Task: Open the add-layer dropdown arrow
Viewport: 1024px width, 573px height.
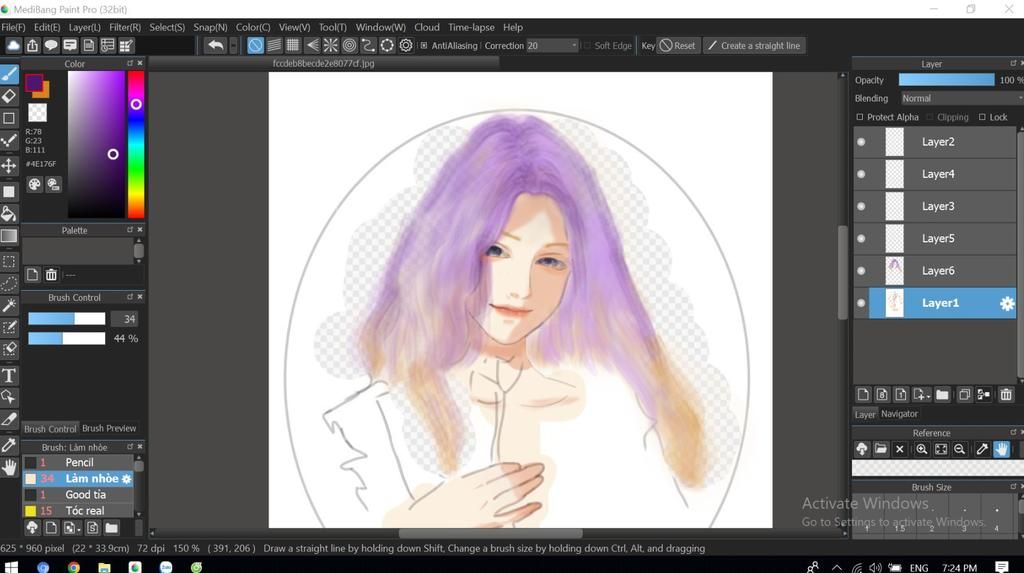Action: pyautogui.click(x=928, y=396)
